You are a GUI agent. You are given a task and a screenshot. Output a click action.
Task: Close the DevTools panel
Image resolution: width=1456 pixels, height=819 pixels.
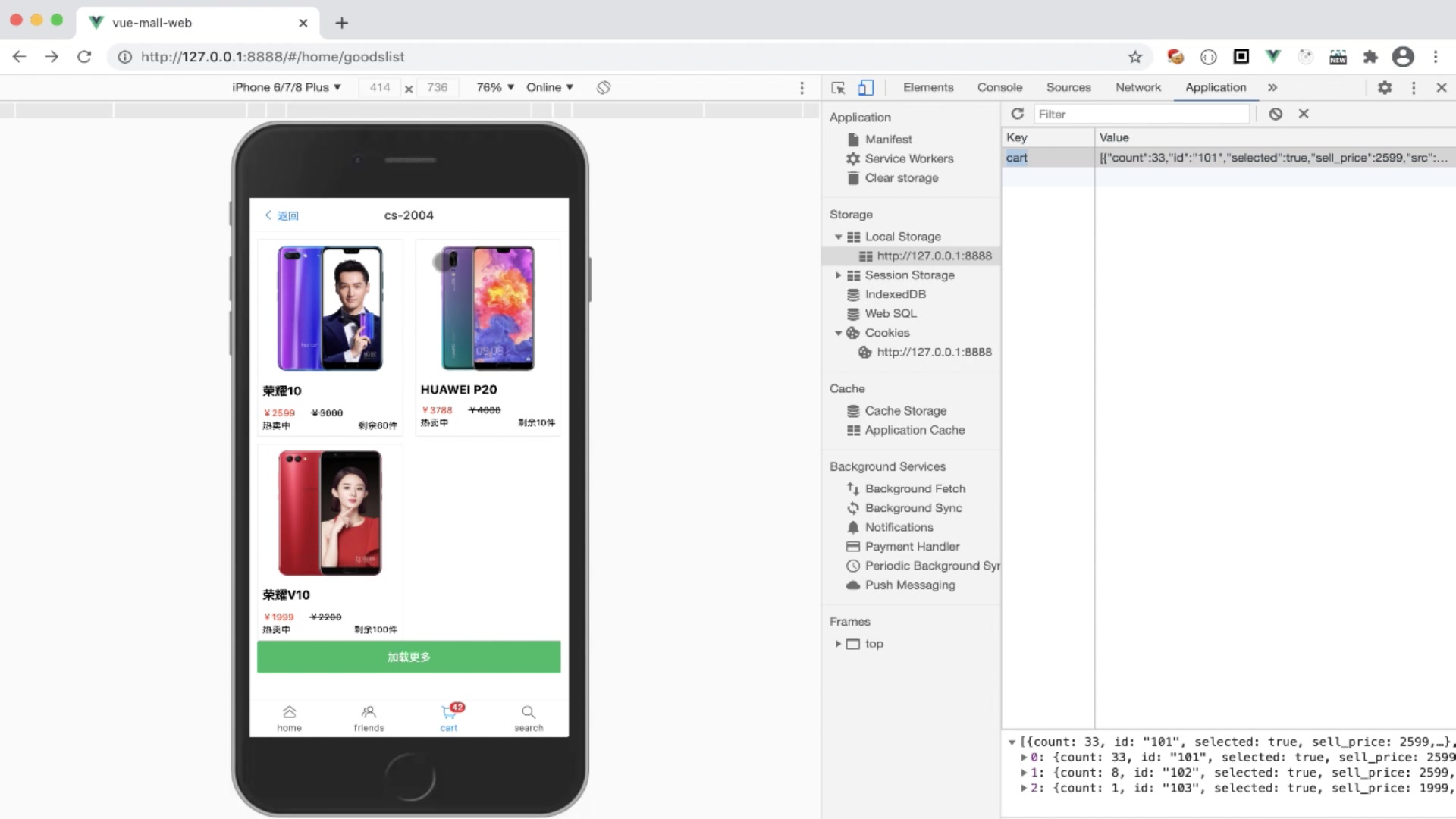coord(1442,88)
